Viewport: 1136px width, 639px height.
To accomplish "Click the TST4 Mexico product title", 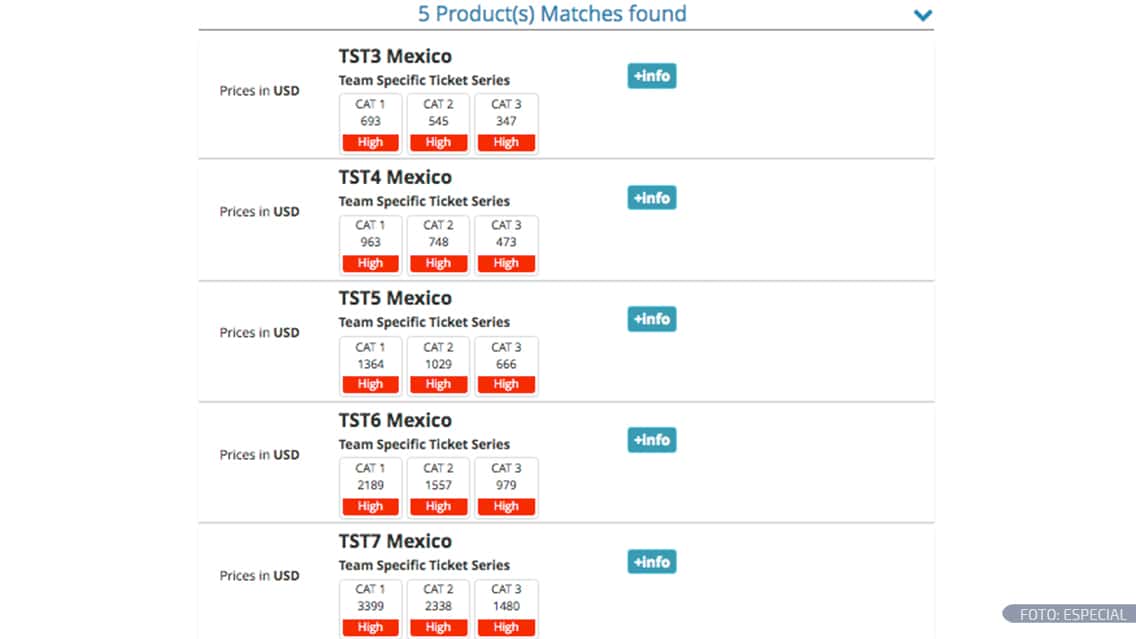I will coord(395,178).
